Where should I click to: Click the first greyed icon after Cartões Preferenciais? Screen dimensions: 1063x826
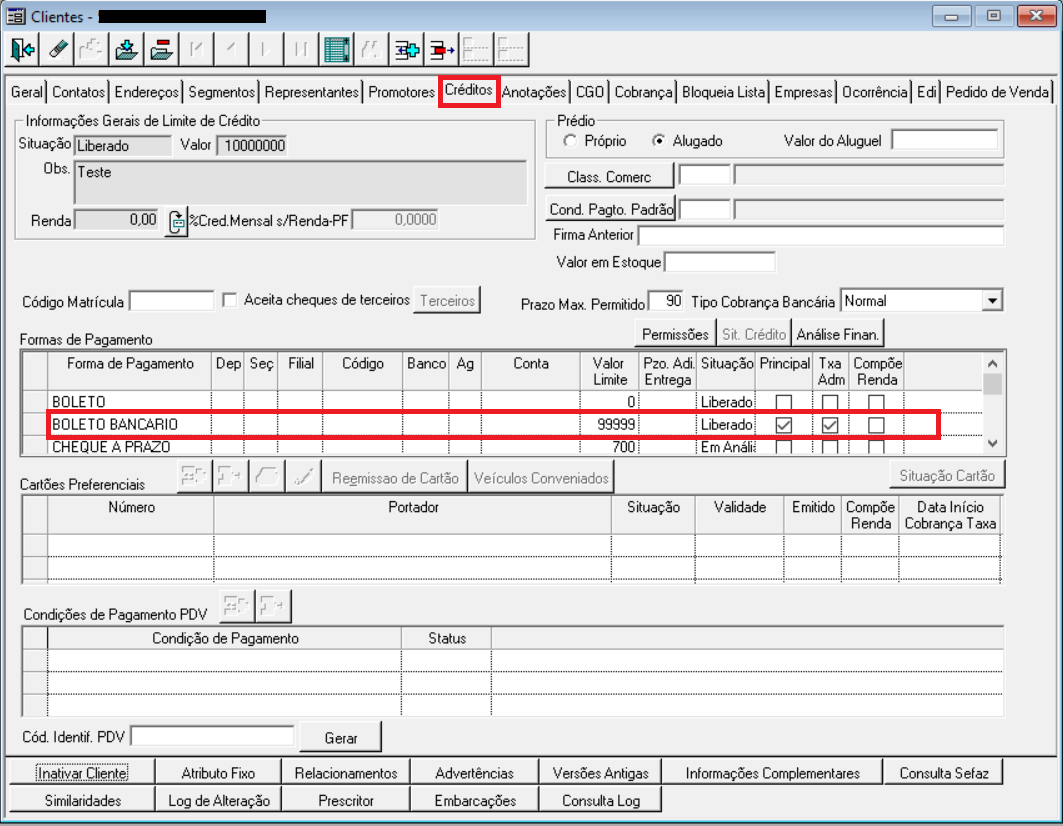194,476
